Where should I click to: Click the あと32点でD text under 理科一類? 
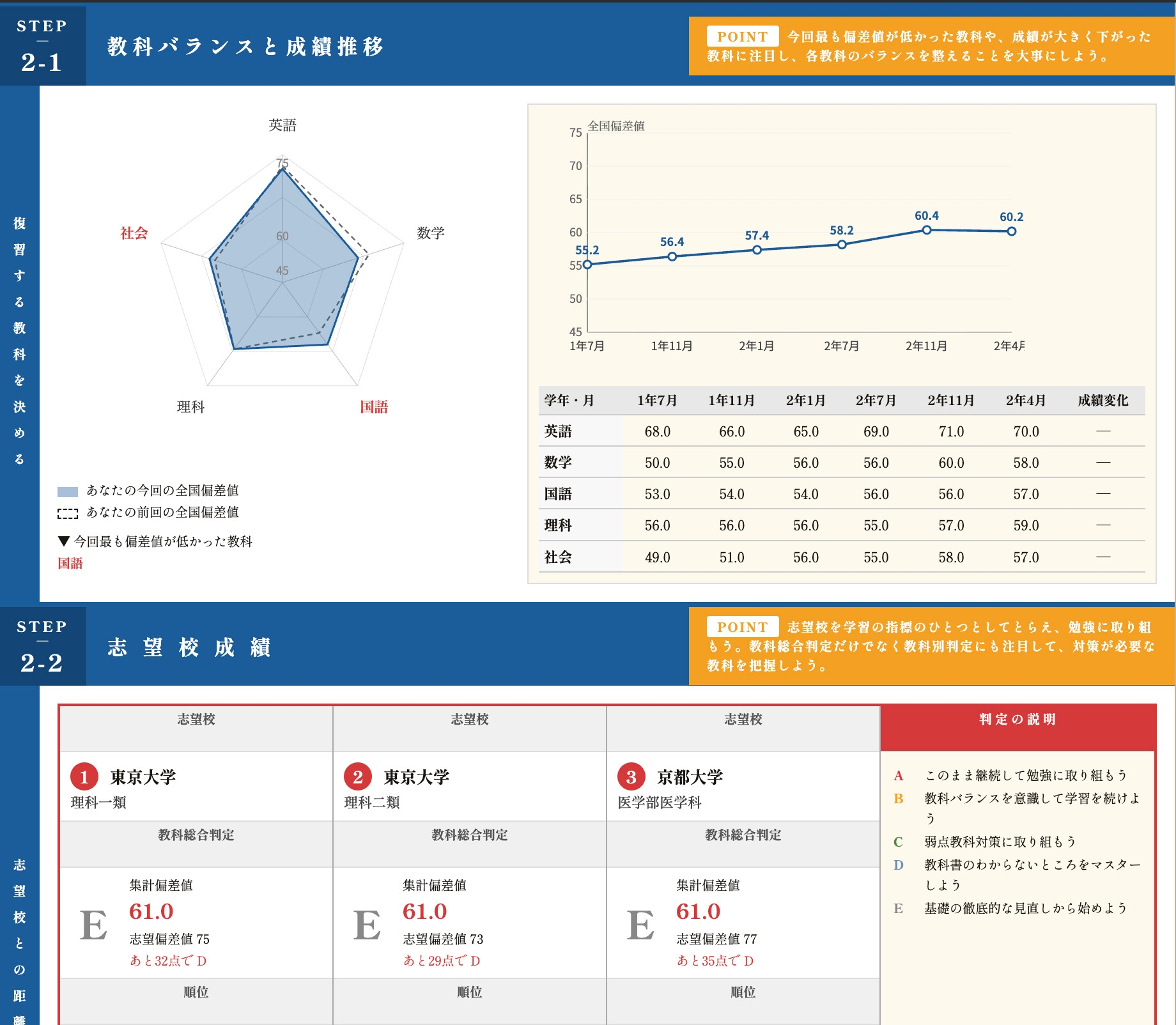(x=168, y=960)
